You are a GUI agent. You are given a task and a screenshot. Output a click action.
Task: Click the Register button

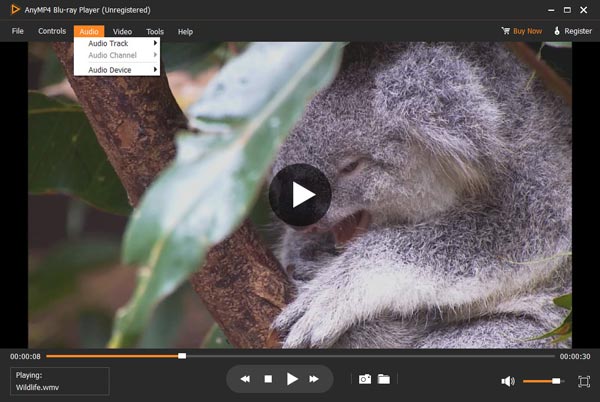pos(572,31)
